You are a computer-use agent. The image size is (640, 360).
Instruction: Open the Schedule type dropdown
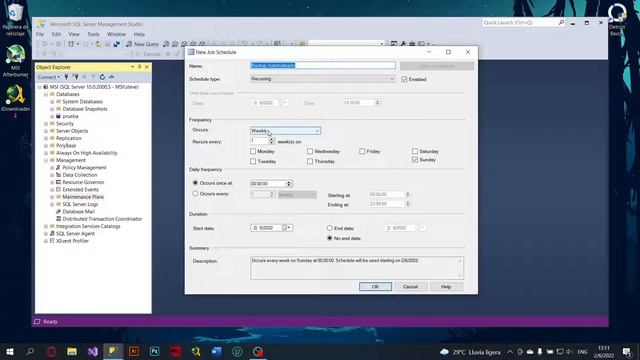pos(322,79)
